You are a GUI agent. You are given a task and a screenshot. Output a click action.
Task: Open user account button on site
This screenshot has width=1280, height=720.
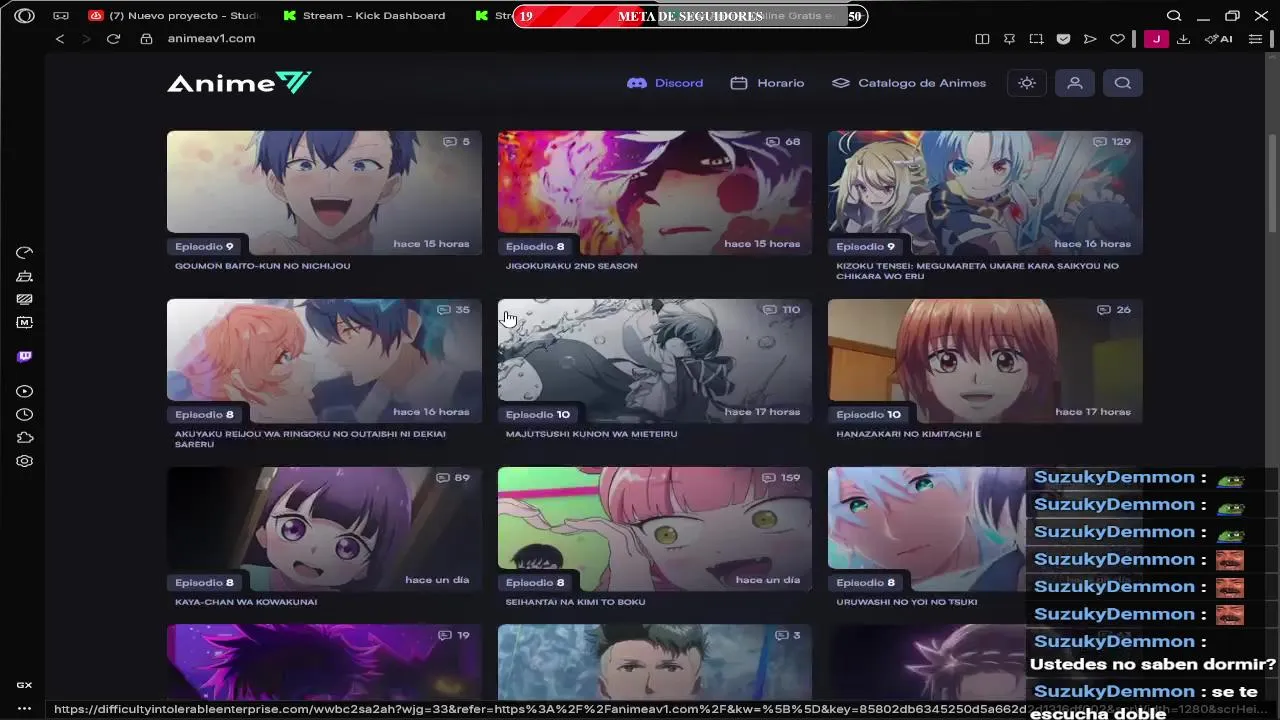[1075, 83]
